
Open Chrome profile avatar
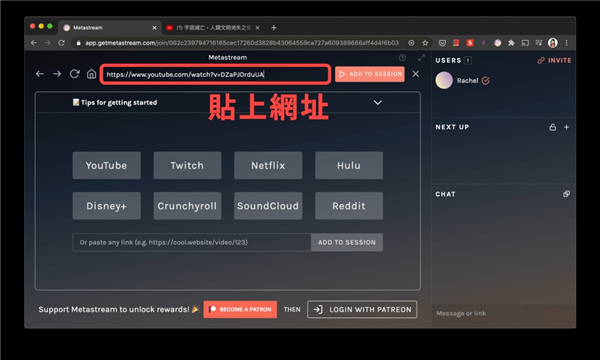click(x=553, y=43)
